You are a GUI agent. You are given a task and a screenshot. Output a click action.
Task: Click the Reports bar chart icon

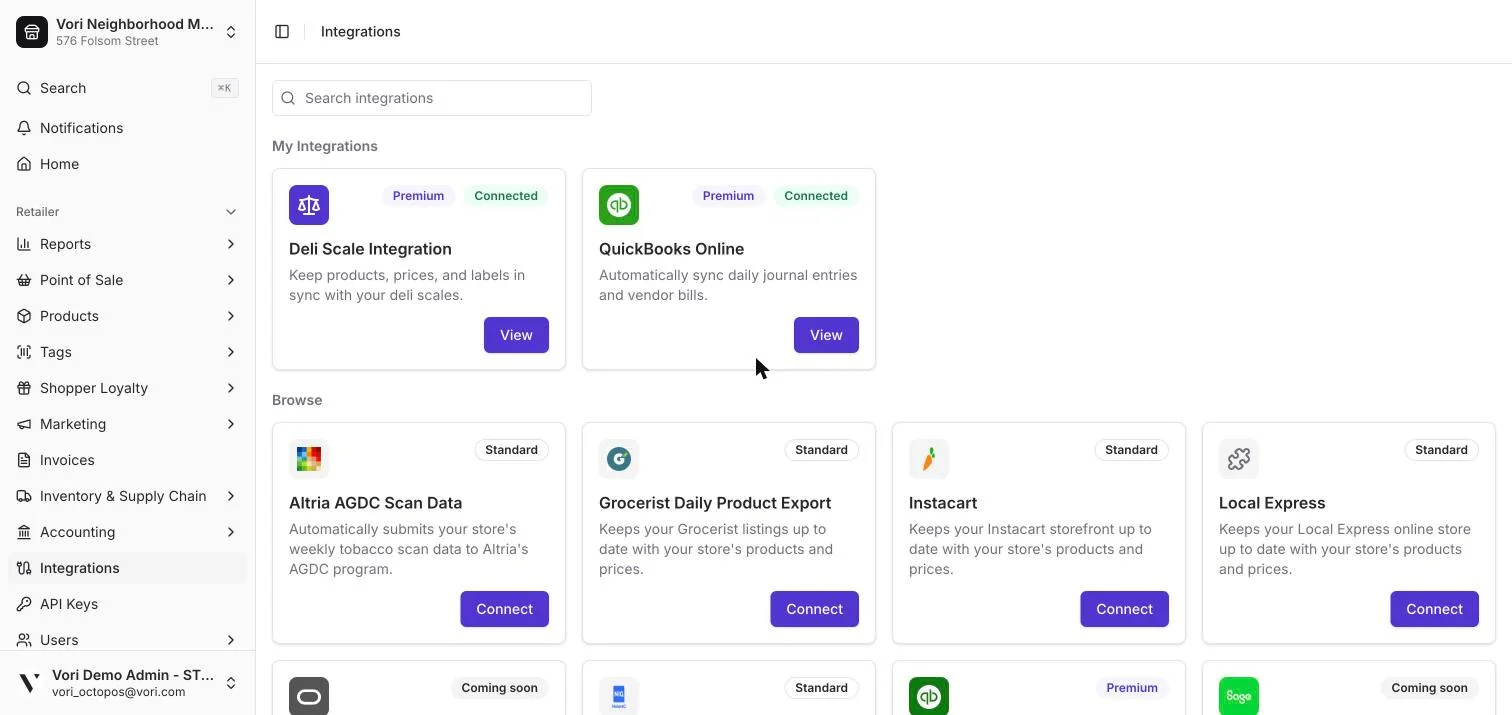[x=24, y=244]
